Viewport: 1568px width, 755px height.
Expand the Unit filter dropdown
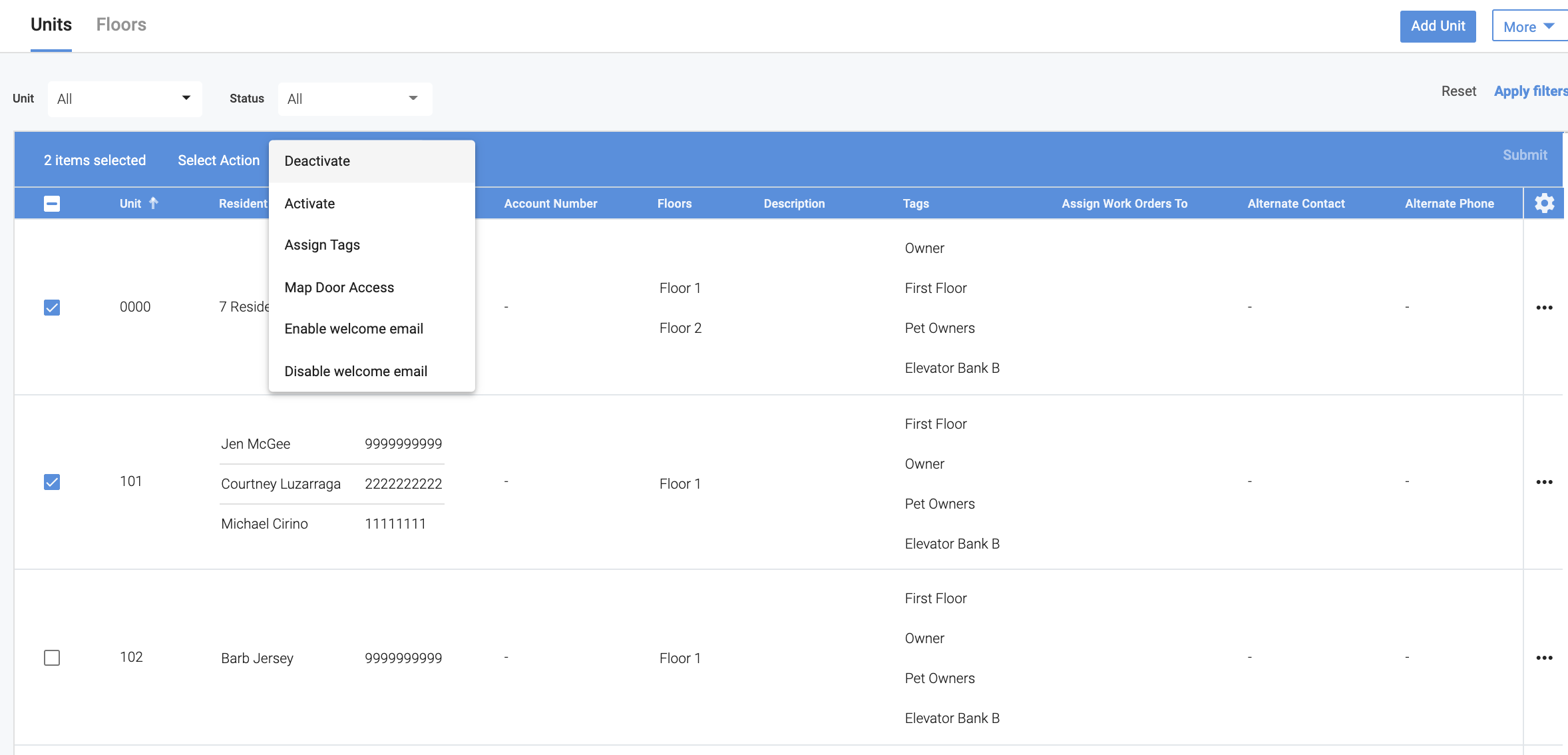124,99
